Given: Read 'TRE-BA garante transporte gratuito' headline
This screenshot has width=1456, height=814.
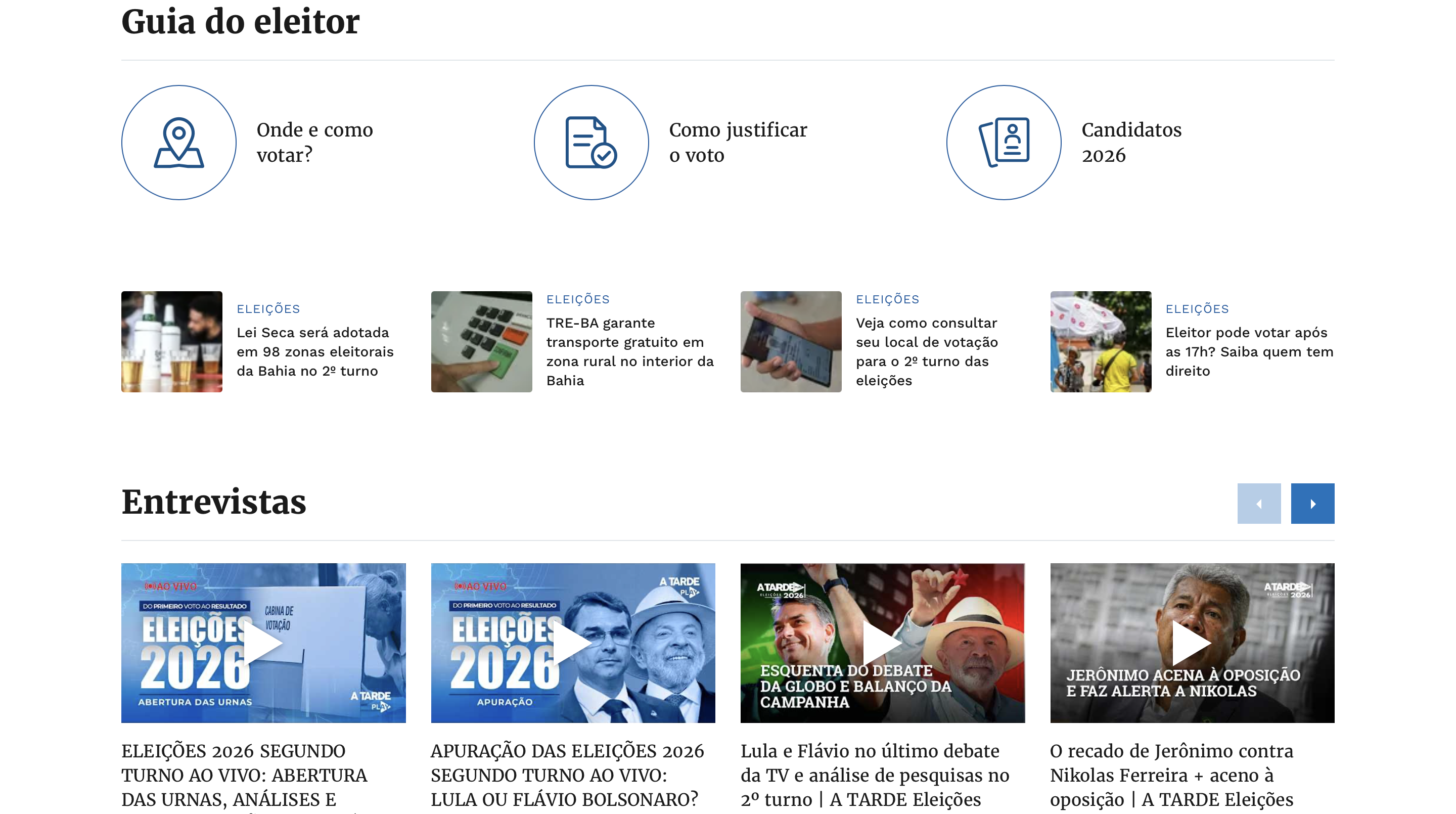Looking at the screenshot, I should point(630,351).
